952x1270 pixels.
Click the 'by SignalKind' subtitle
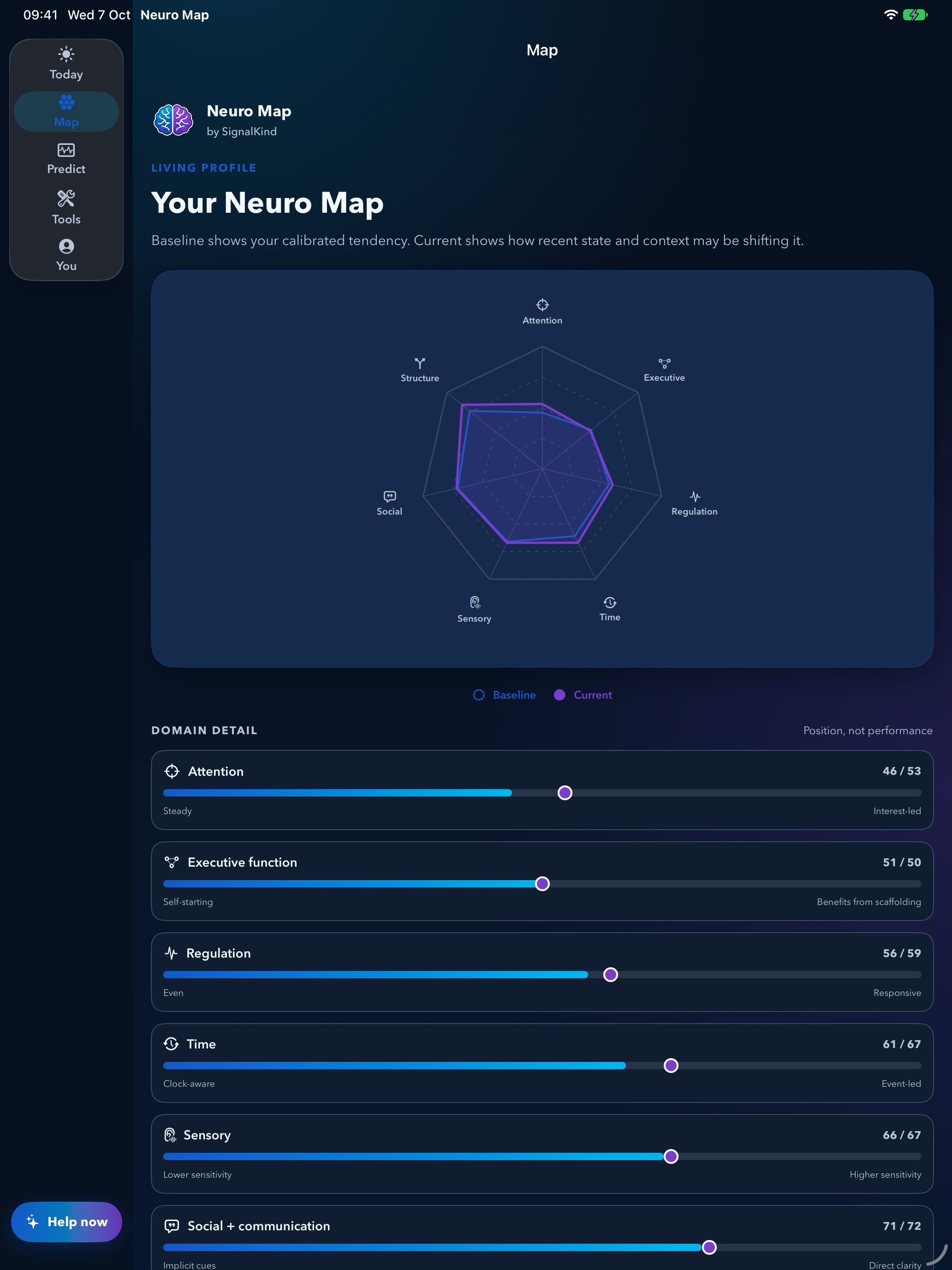(x=242, y=132)
